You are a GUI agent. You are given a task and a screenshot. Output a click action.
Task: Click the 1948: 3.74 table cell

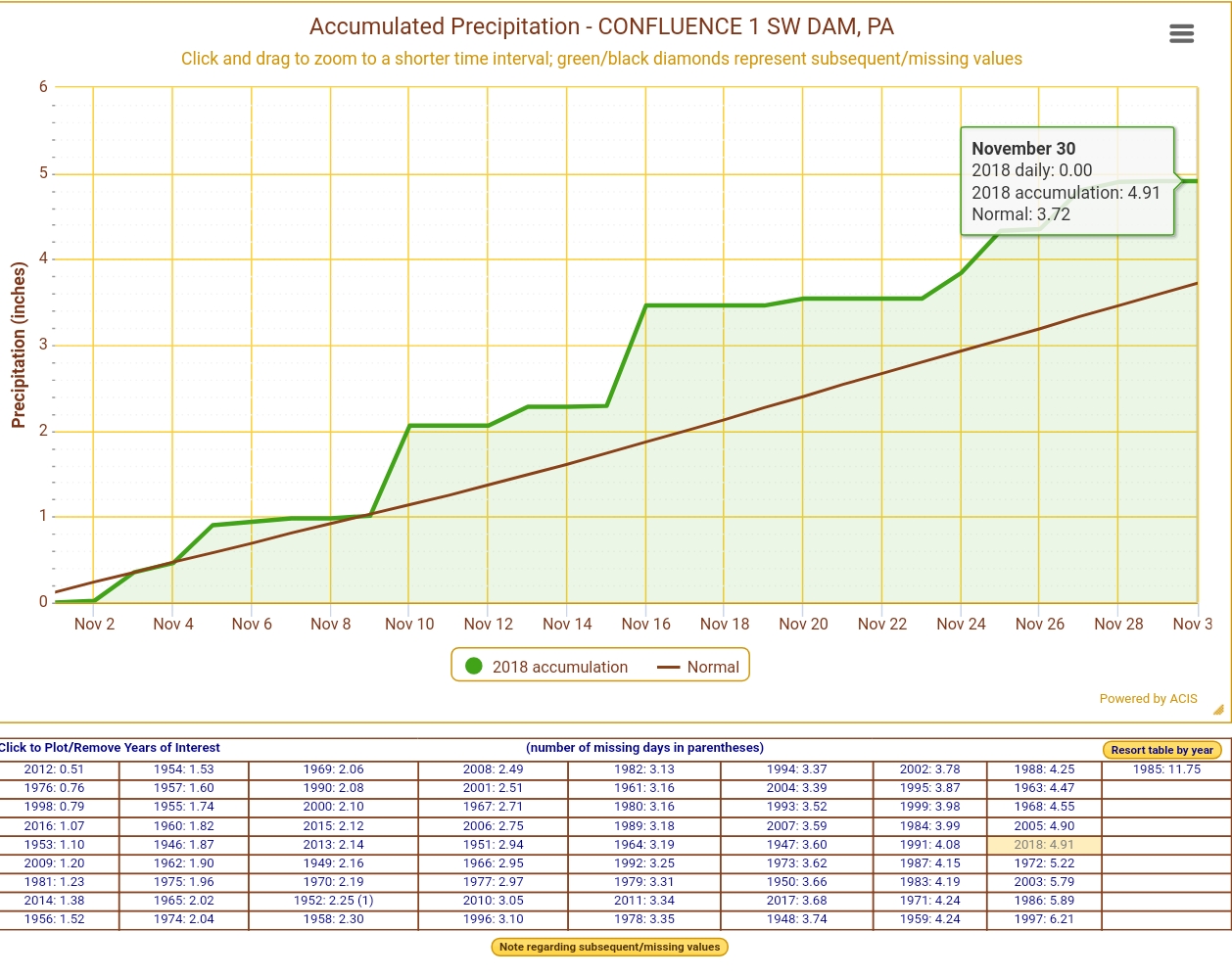tap(796, 919)
